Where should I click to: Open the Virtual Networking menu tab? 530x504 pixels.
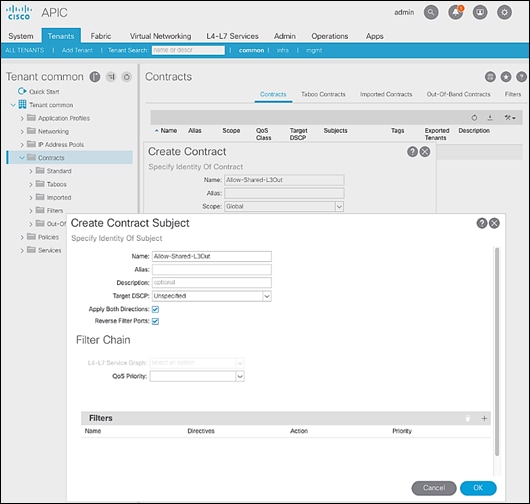[x=160, y=36]
